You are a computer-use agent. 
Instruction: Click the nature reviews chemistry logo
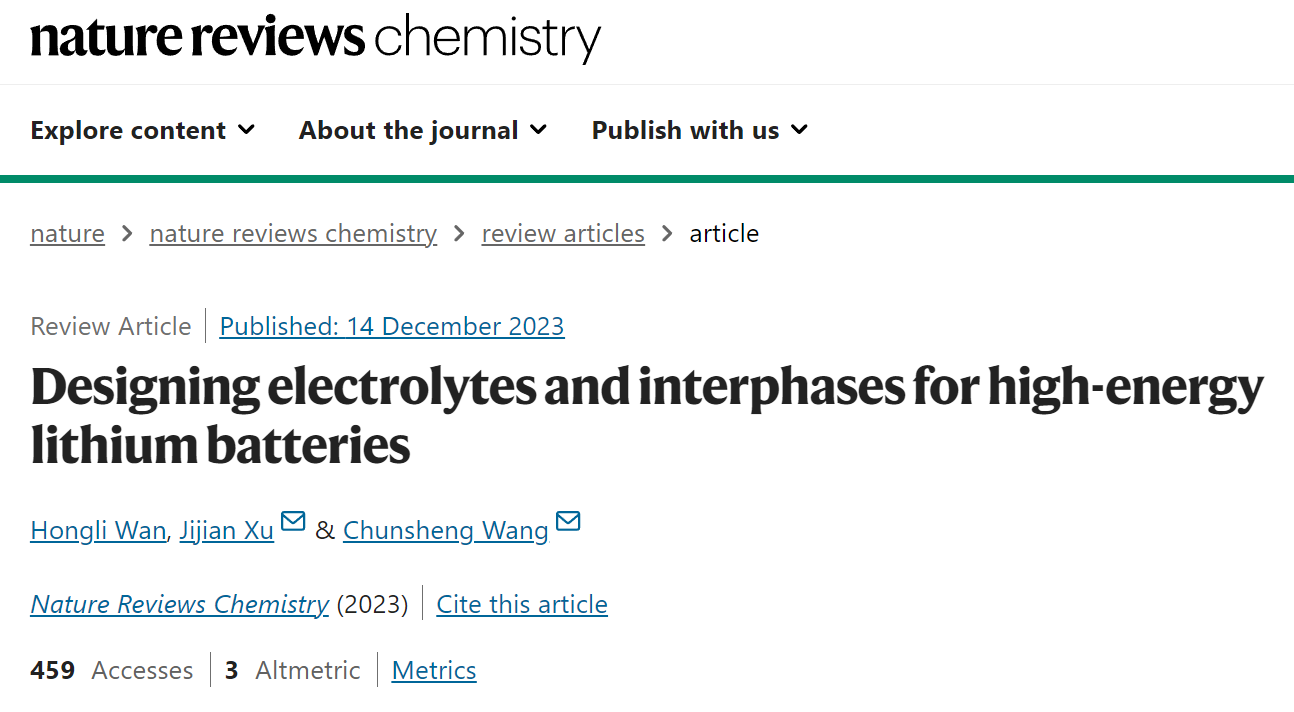pos(316,38)
